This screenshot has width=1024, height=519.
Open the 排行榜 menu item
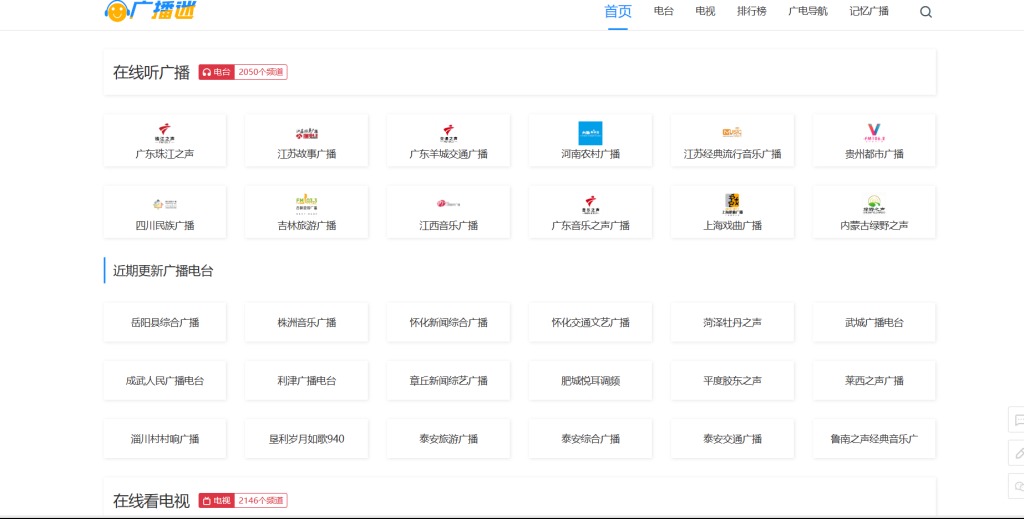(x=752, y=11)
